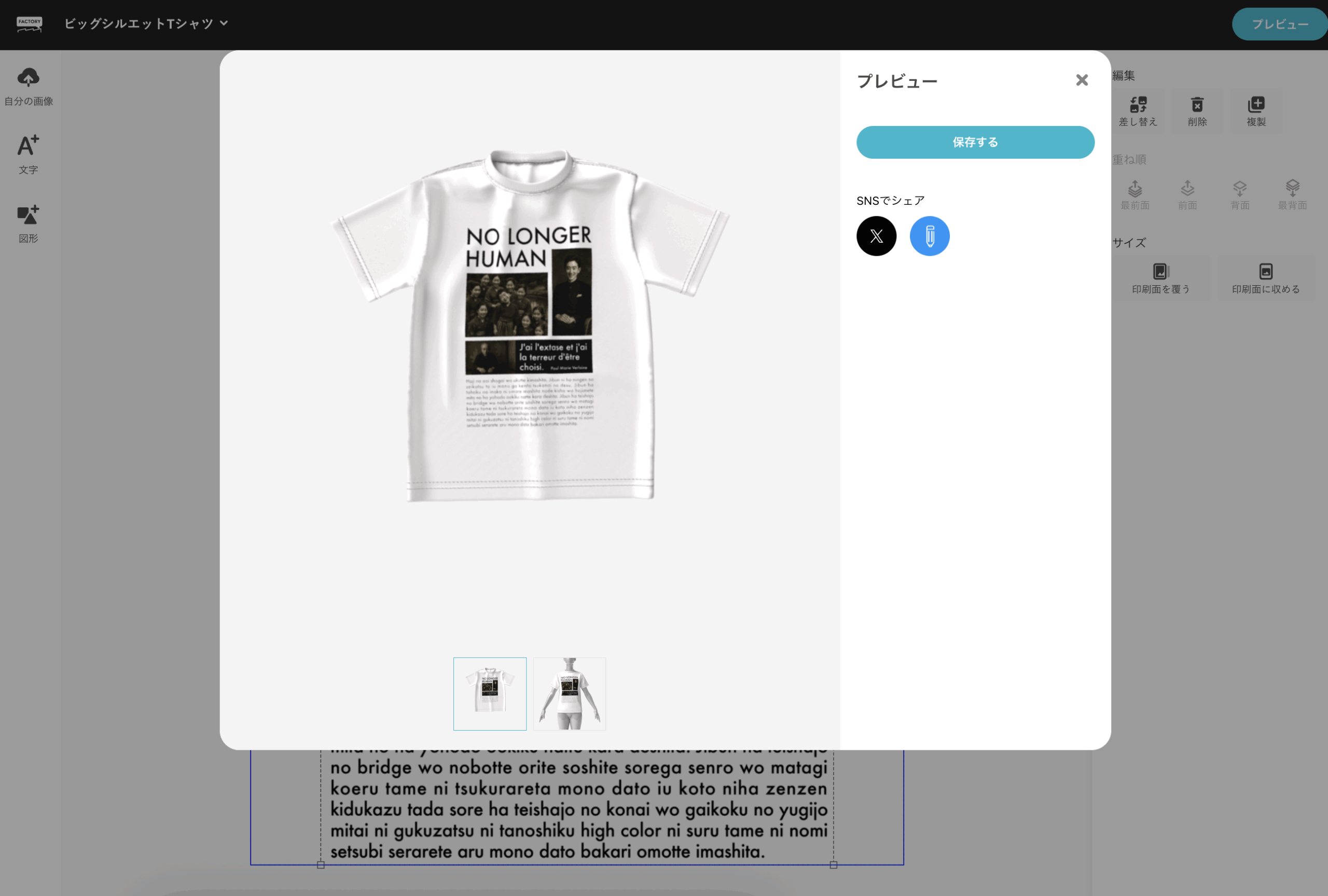
Task: Select the 文字 text tool
Action: pos(29,155)
